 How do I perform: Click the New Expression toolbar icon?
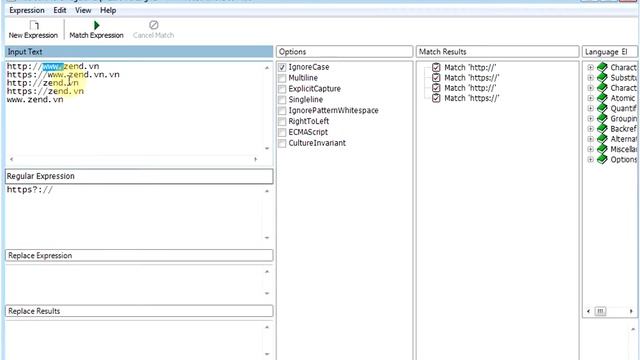[x=34, y=26]
